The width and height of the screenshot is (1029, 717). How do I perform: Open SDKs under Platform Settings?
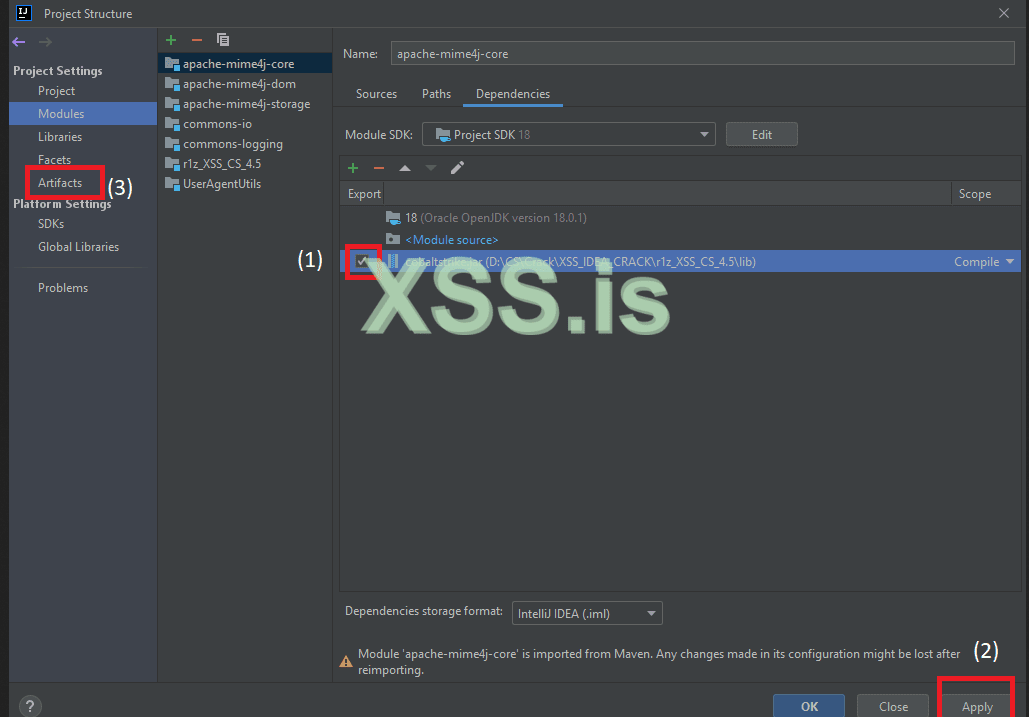[x=51, y=224]
